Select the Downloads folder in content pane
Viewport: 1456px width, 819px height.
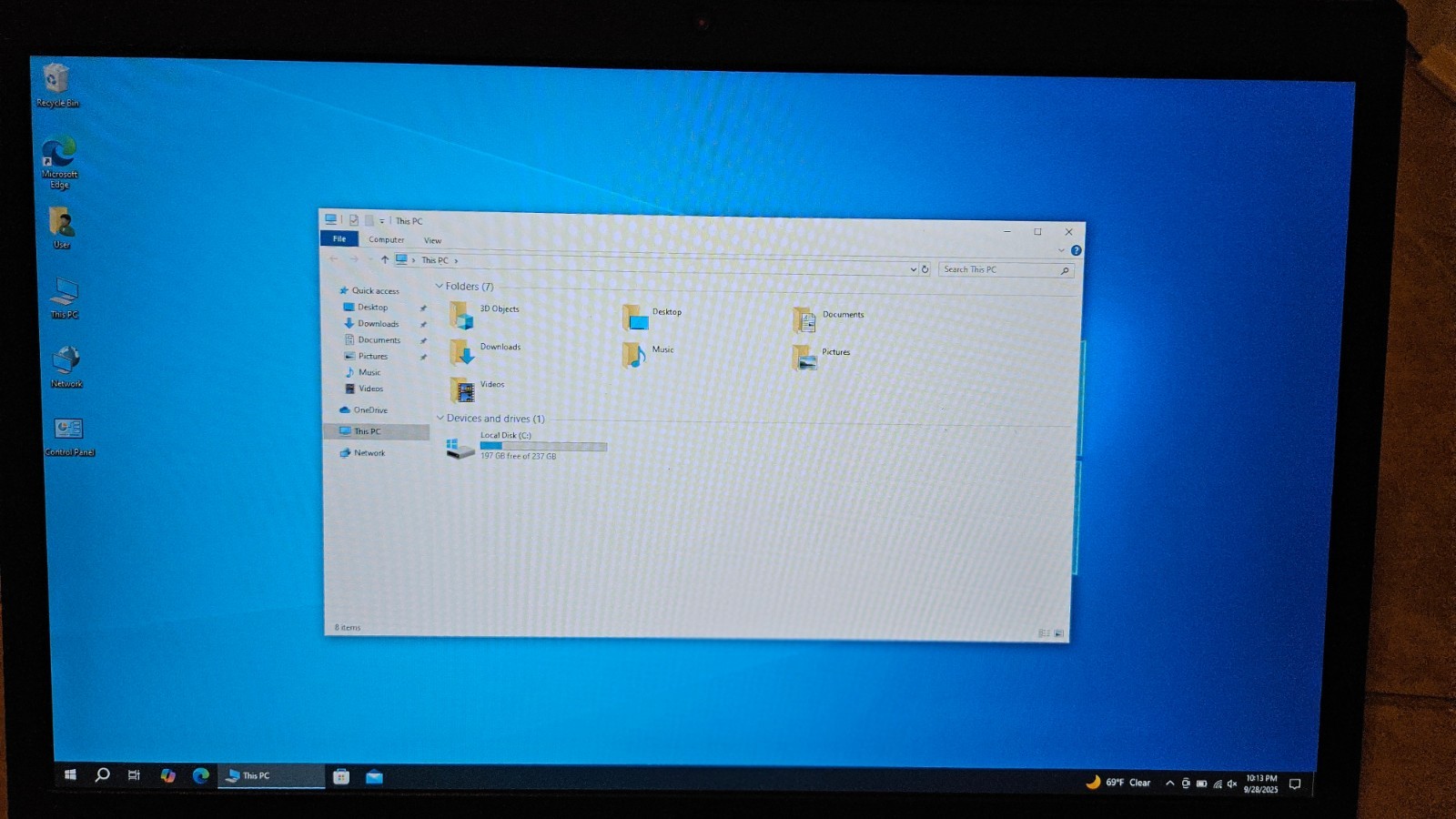pos(485,352)
